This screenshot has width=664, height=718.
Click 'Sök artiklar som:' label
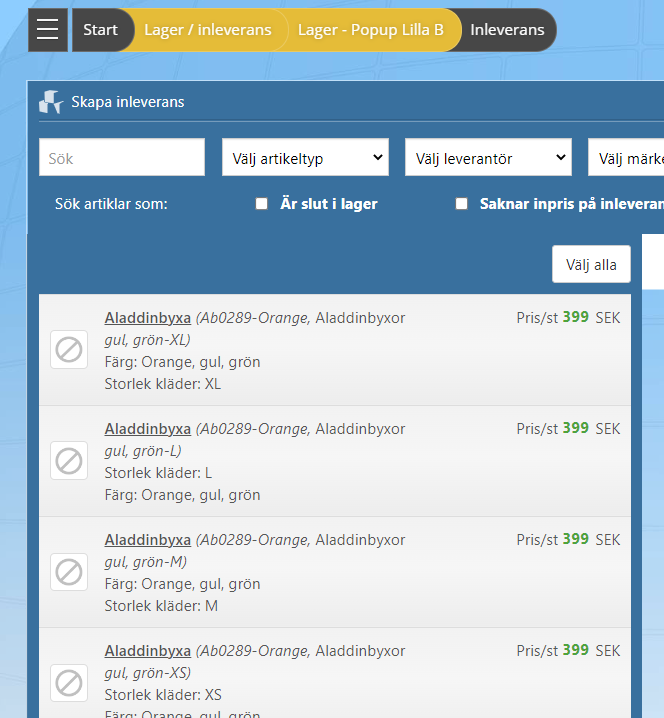point(111,204)
